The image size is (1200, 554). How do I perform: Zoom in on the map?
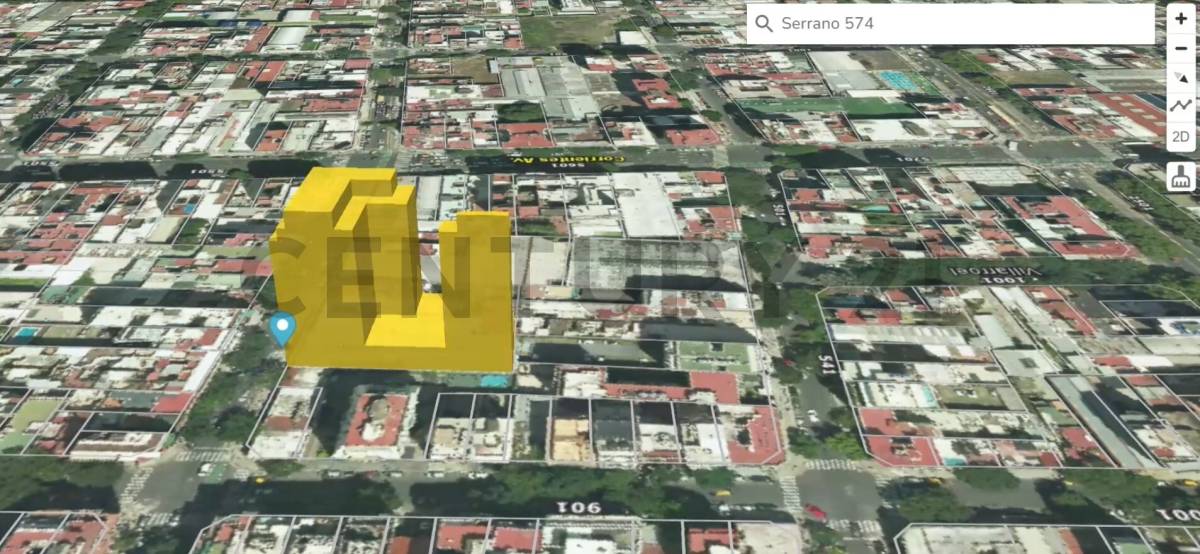pos(1181,19)
